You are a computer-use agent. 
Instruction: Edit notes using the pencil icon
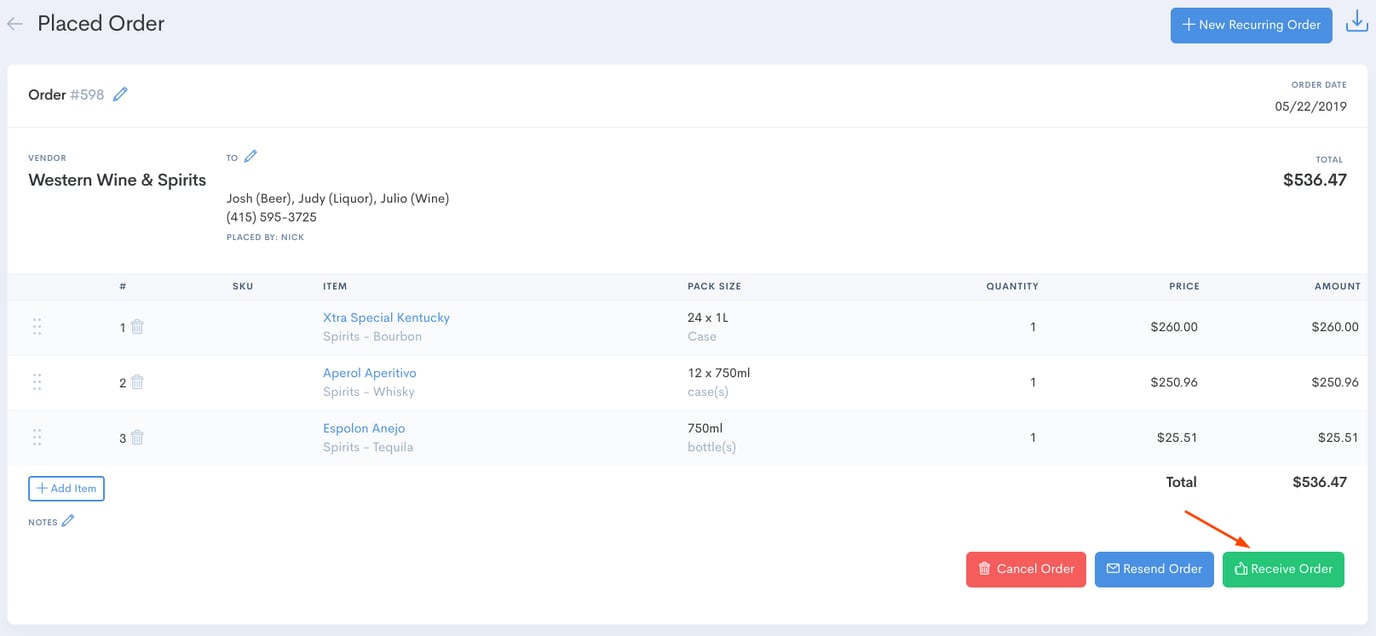coord(68,521)
